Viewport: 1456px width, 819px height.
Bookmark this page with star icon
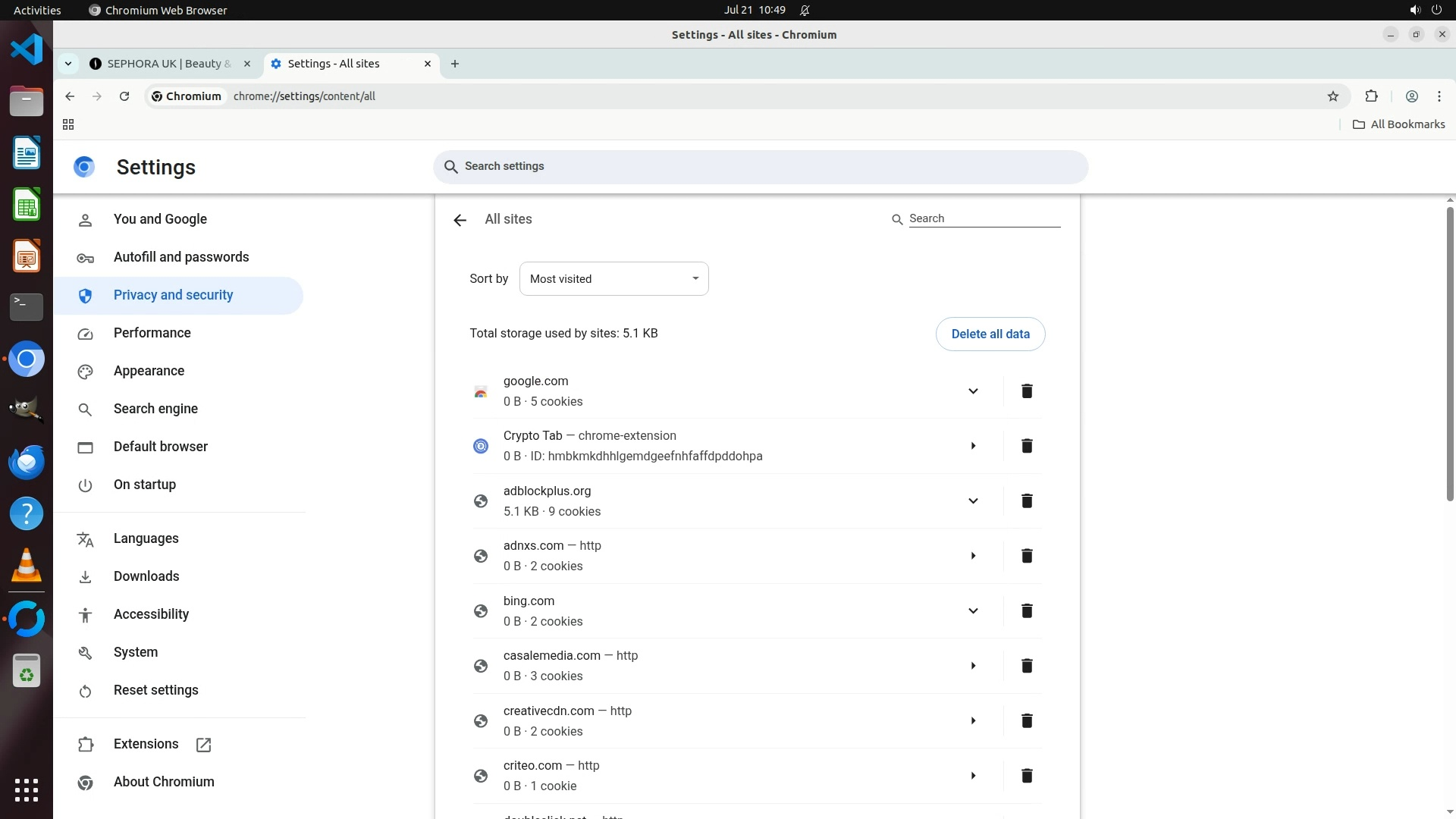pyautogui.click(x=1333, y=96)
